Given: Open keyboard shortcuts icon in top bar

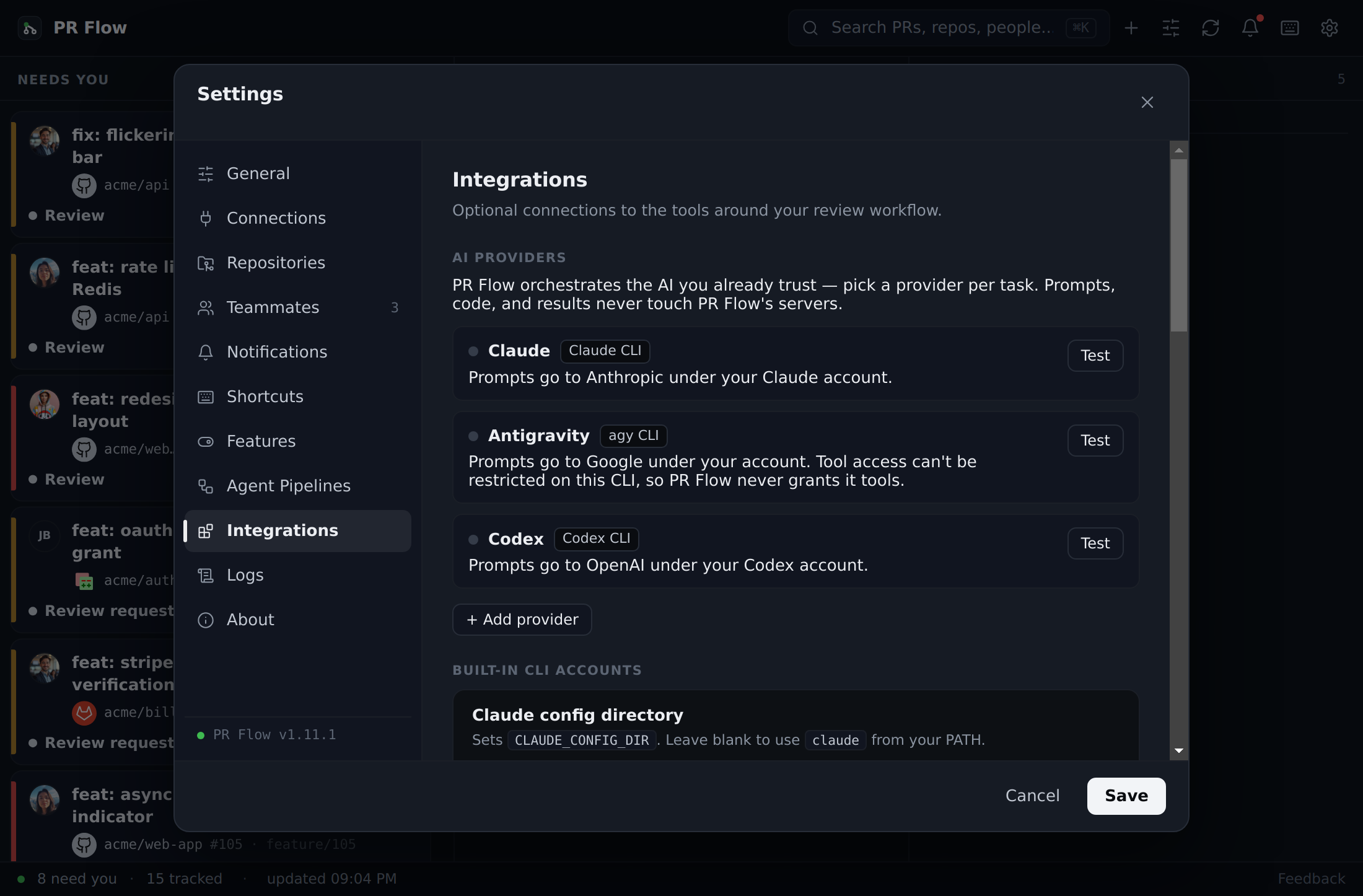Looking at the screenshot, I should (1290, 28).
